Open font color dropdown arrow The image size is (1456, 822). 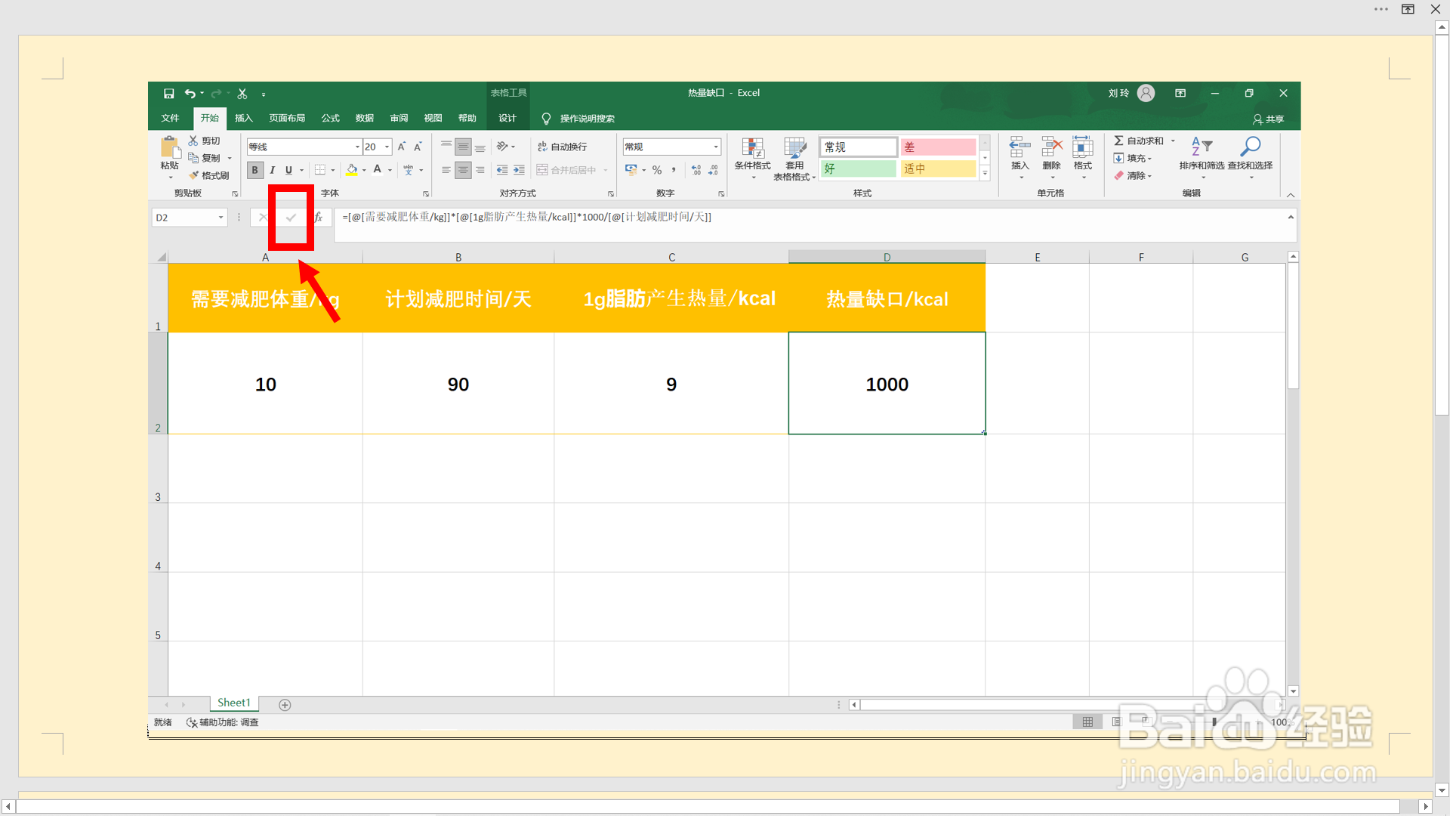390,170
